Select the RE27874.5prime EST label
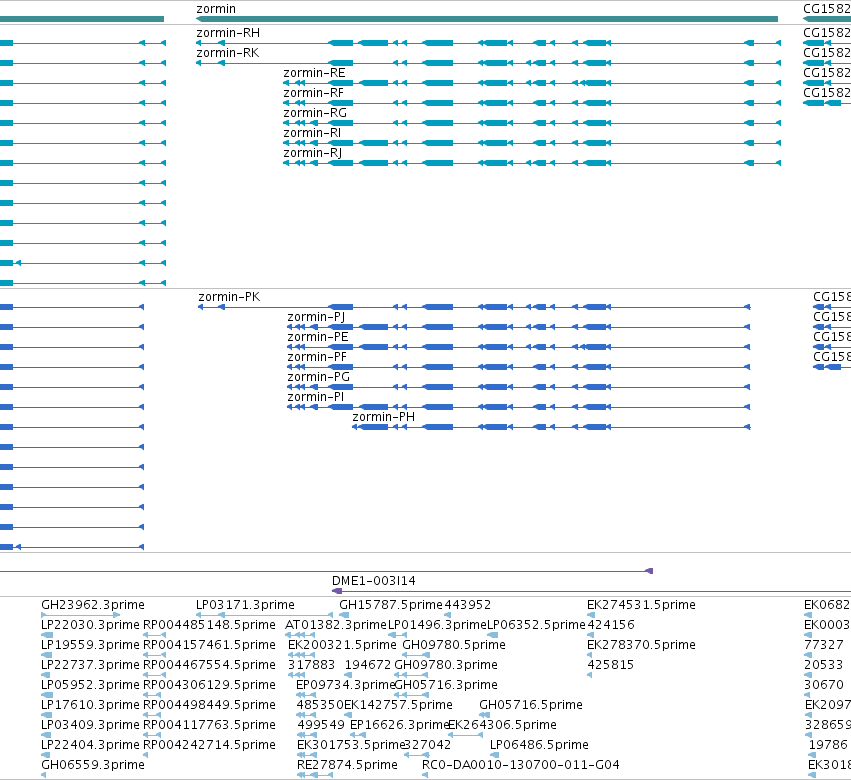This screenshot has width=851, height=780. (347, 766)
